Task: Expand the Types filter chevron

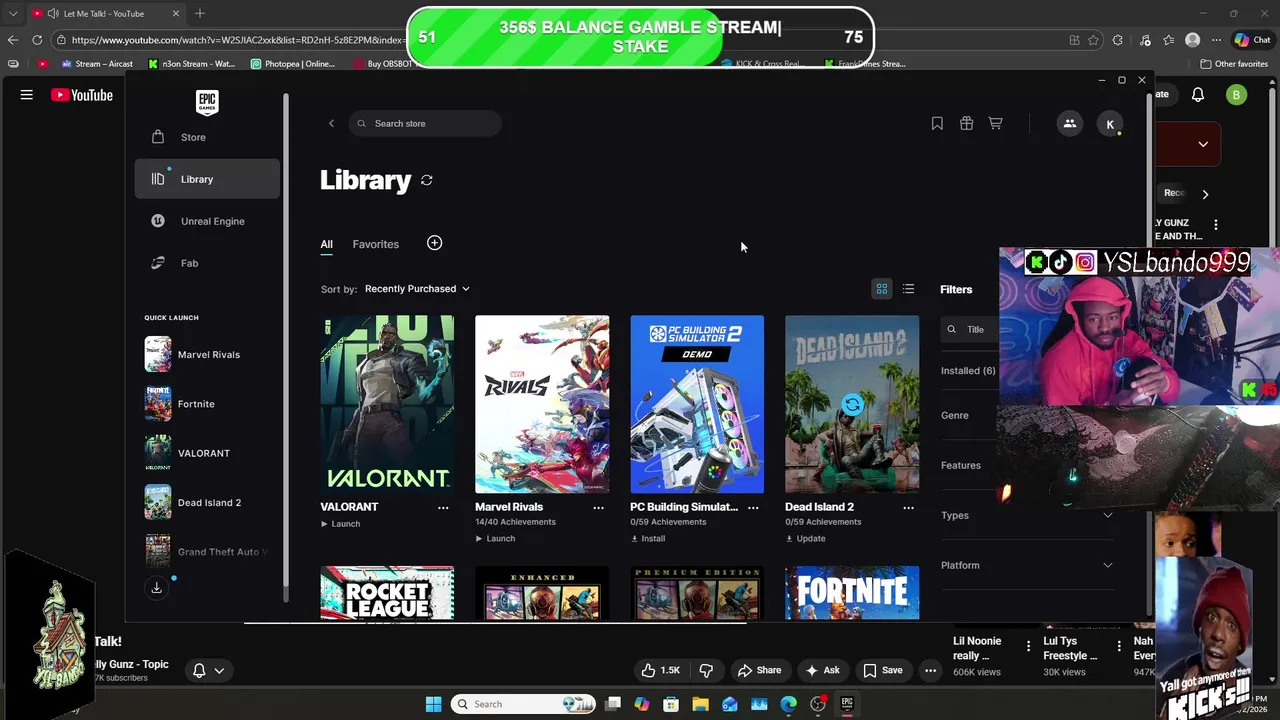Action: click(1107, 515)
